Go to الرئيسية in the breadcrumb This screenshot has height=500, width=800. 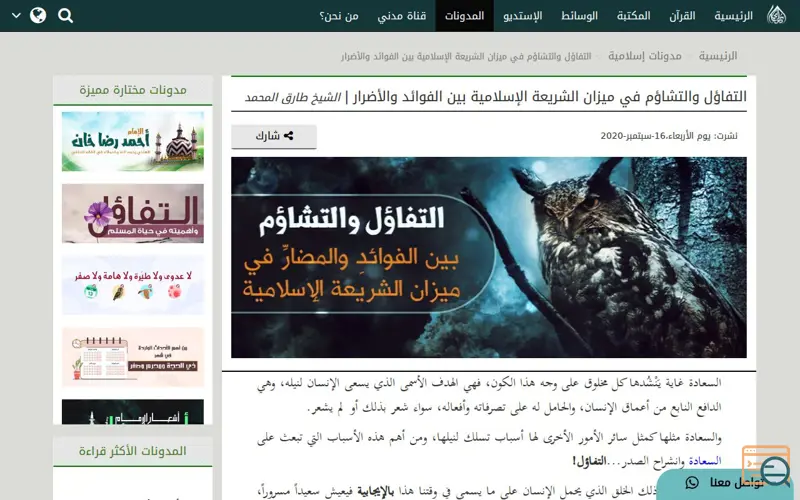click(x=718, y=56)
